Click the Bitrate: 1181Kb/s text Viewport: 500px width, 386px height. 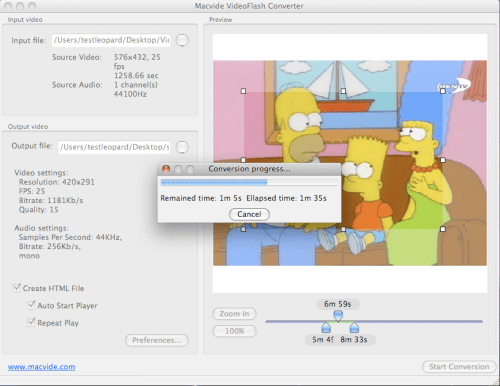(51, 200)
